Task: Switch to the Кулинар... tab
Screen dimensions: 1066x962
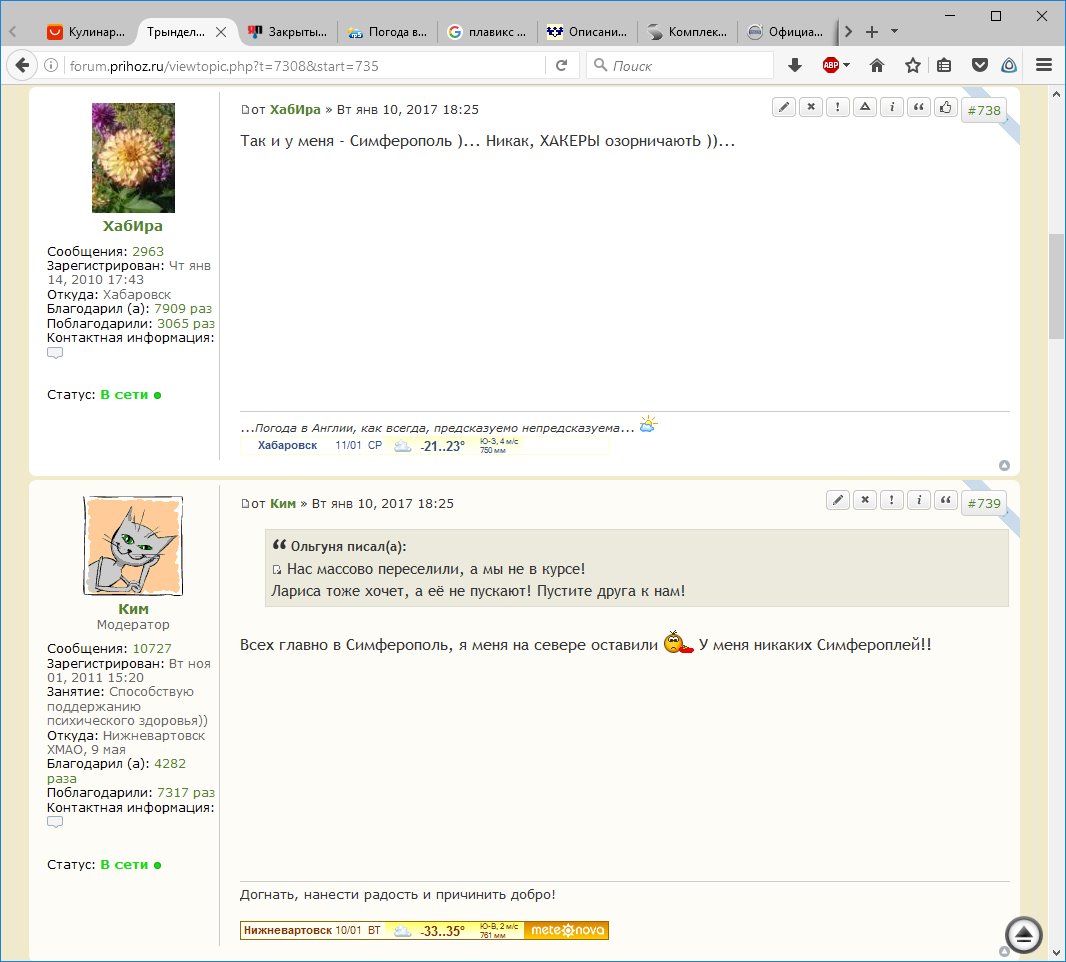Action: click(86, 32)
